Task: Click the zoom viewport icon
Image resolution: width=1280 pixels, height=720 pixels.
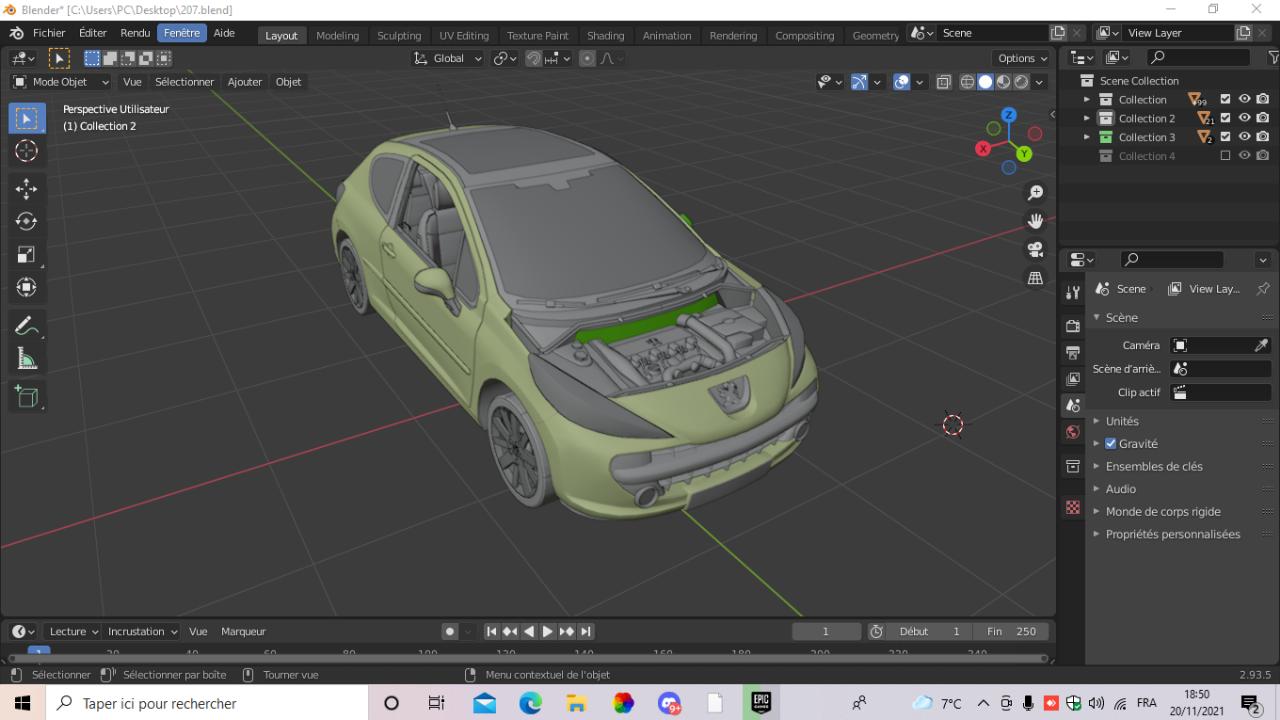Action: (x=1035, y=192)
